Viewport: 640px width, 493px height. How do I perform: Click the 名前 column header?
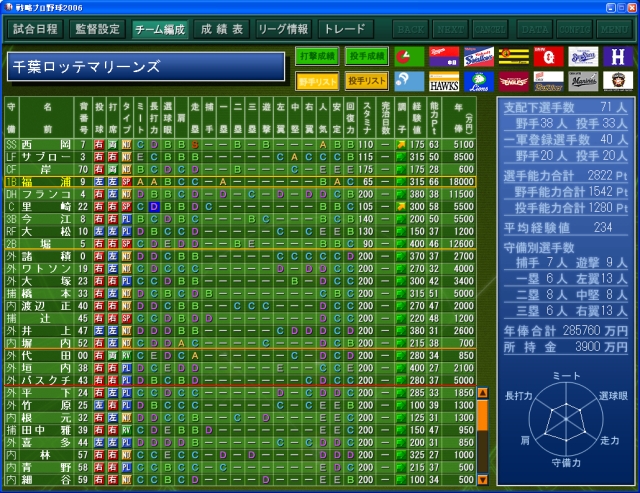pos(47,118)
